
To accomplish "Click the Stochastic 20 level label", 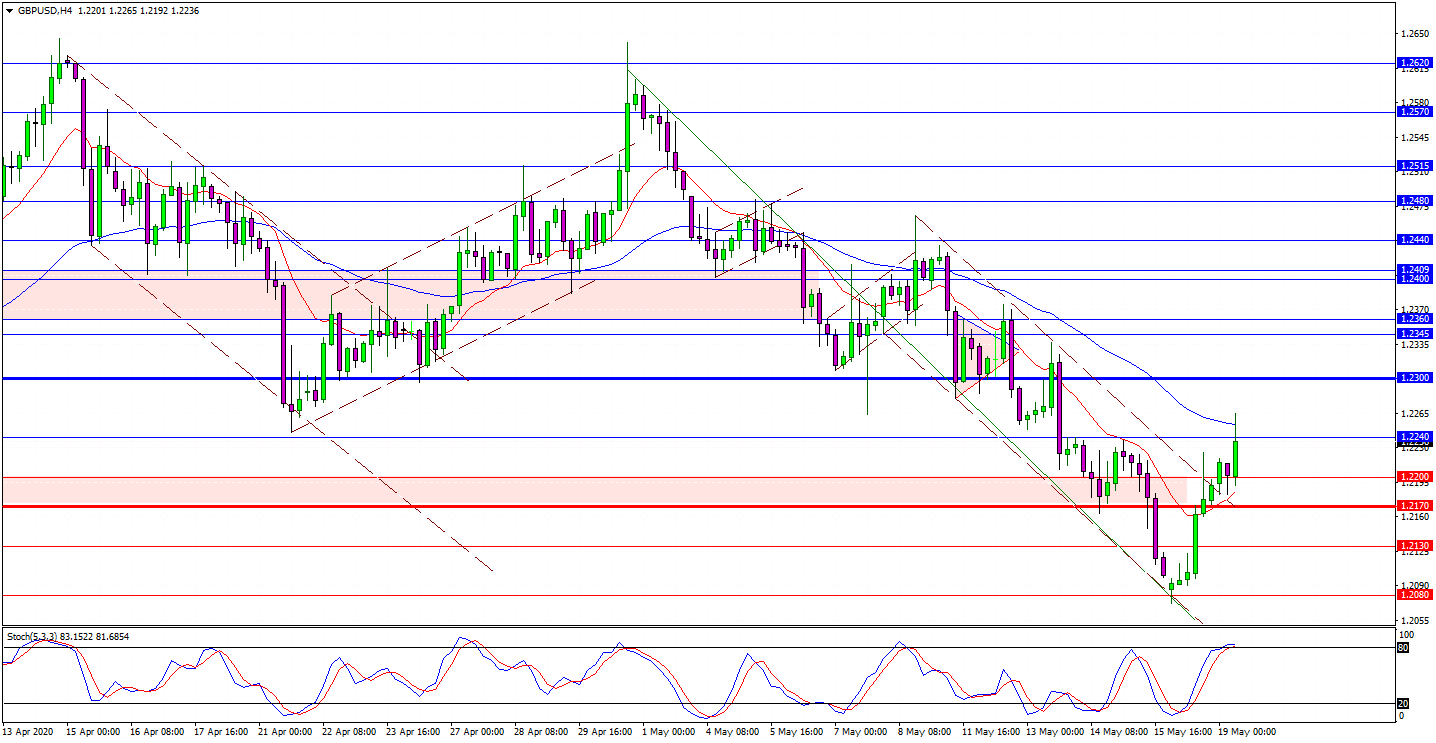I will pyautogui.click(x=1403, y=703).
